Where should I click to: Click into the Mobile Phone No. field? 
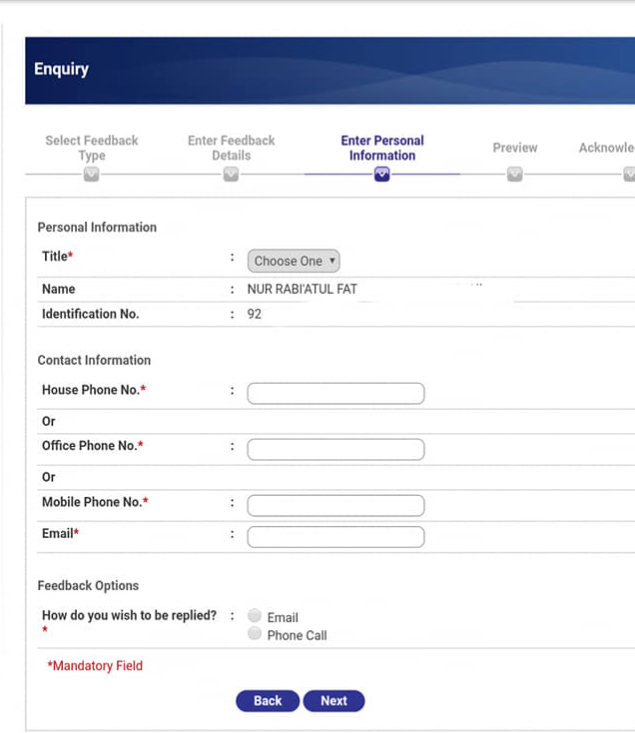pos(335,505)
